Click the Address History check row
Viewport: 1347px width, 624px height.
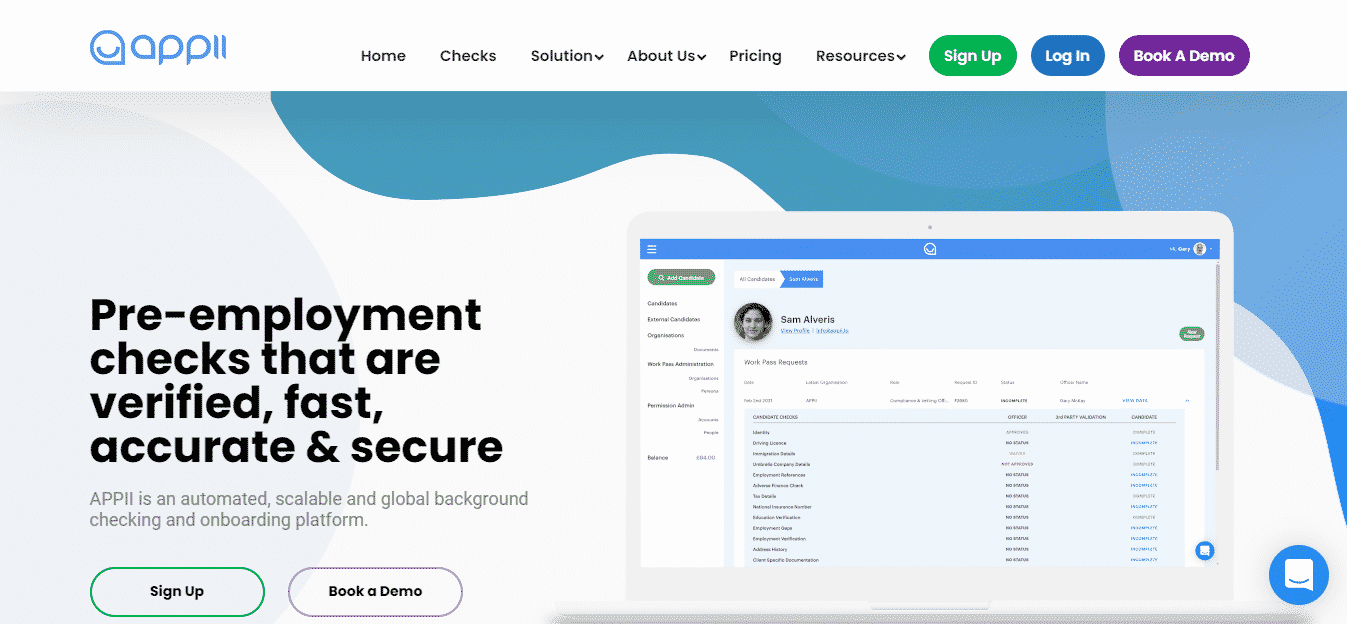[x=964, y=549]
